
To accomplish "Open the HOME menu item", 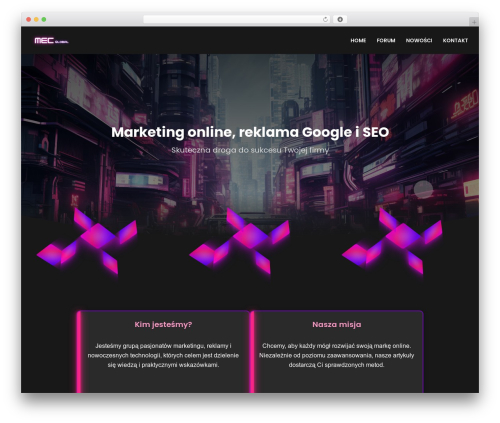I will pos(358,40).
